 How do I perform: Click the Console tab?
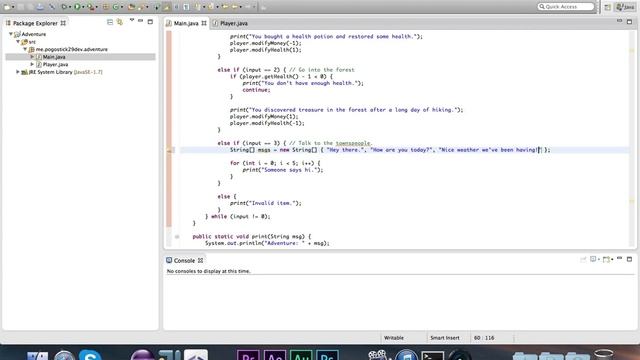[x=184, y=260]
